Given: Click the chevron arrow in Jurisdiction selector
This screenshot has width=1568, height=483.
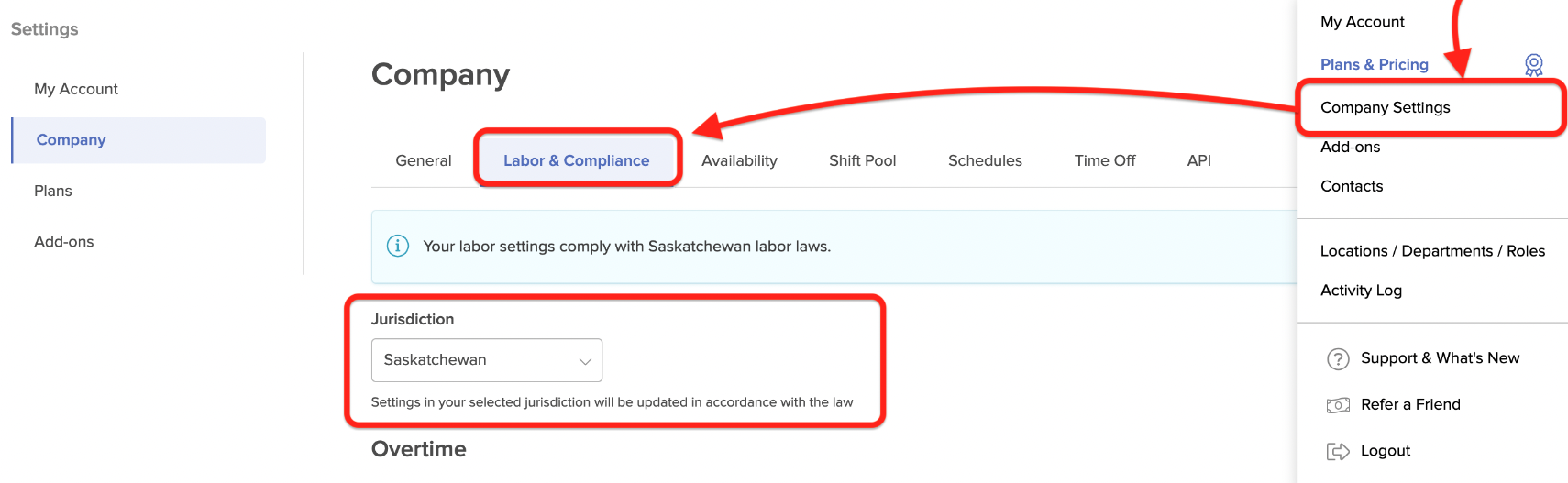Looking at the screenshot, I should 585,361.
